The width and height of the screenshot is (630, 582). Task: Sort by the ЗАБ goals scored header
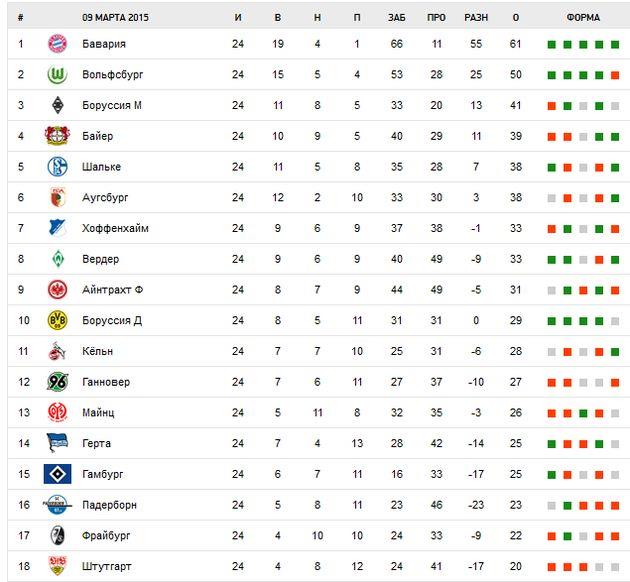pyautogui.click(x=396, y=18)
